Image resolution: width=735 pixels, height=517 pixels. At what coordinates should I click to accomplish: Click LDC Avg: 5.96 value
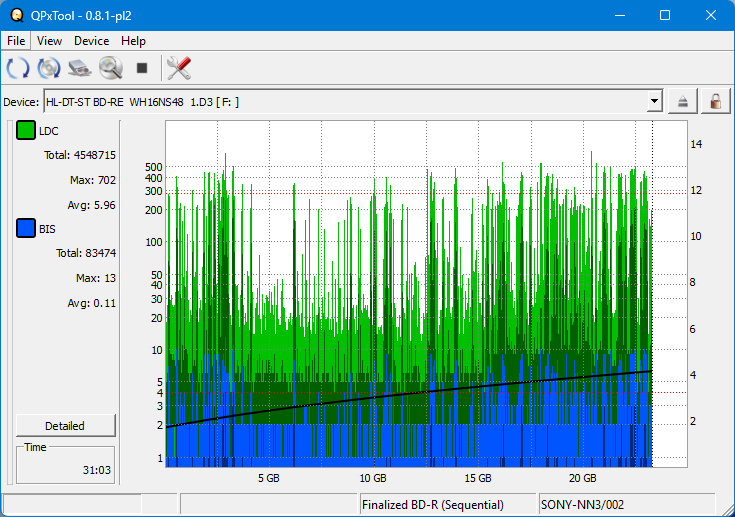click(91, 205)
